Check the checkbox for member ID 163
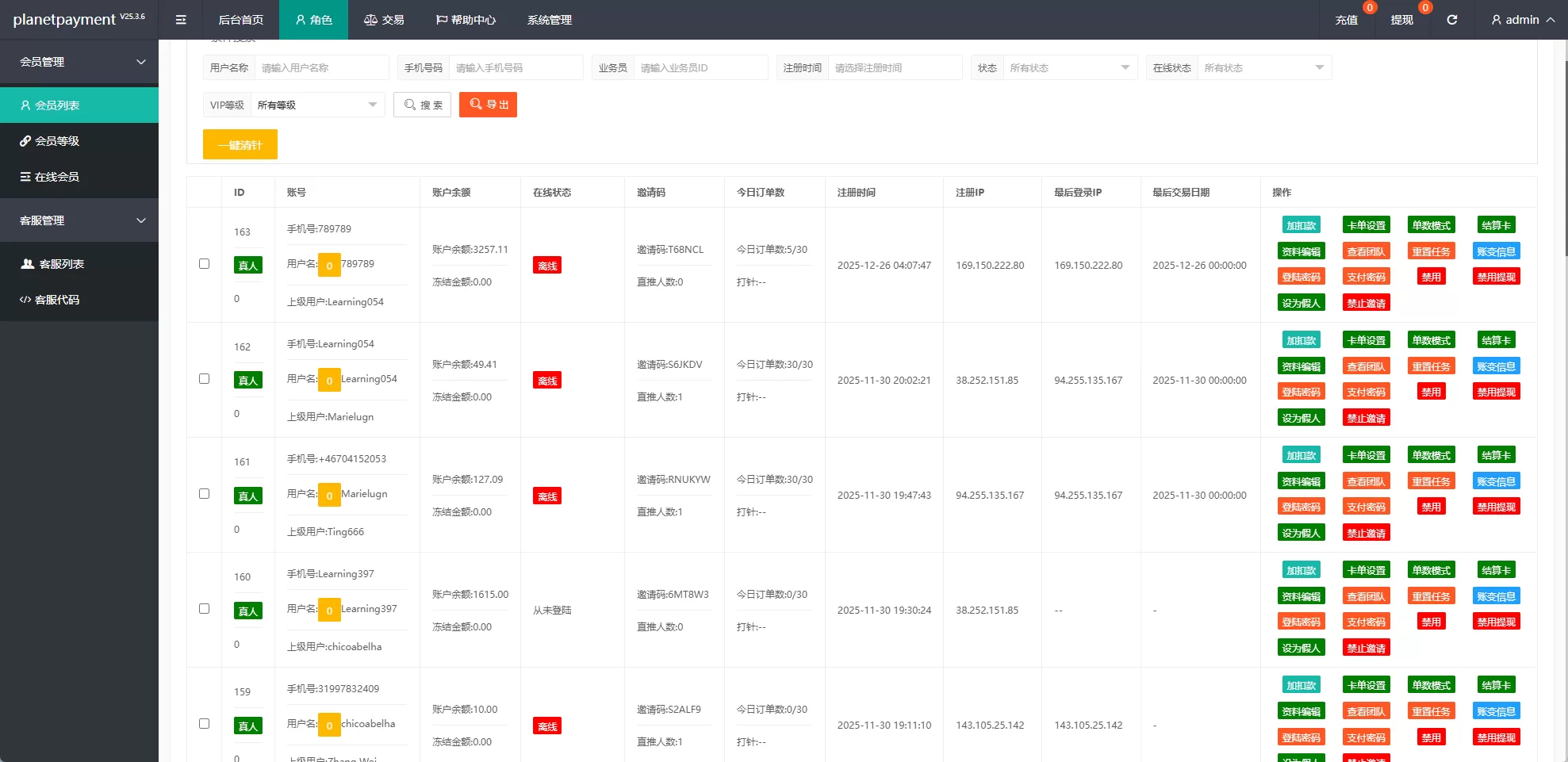 click(204, 263)
